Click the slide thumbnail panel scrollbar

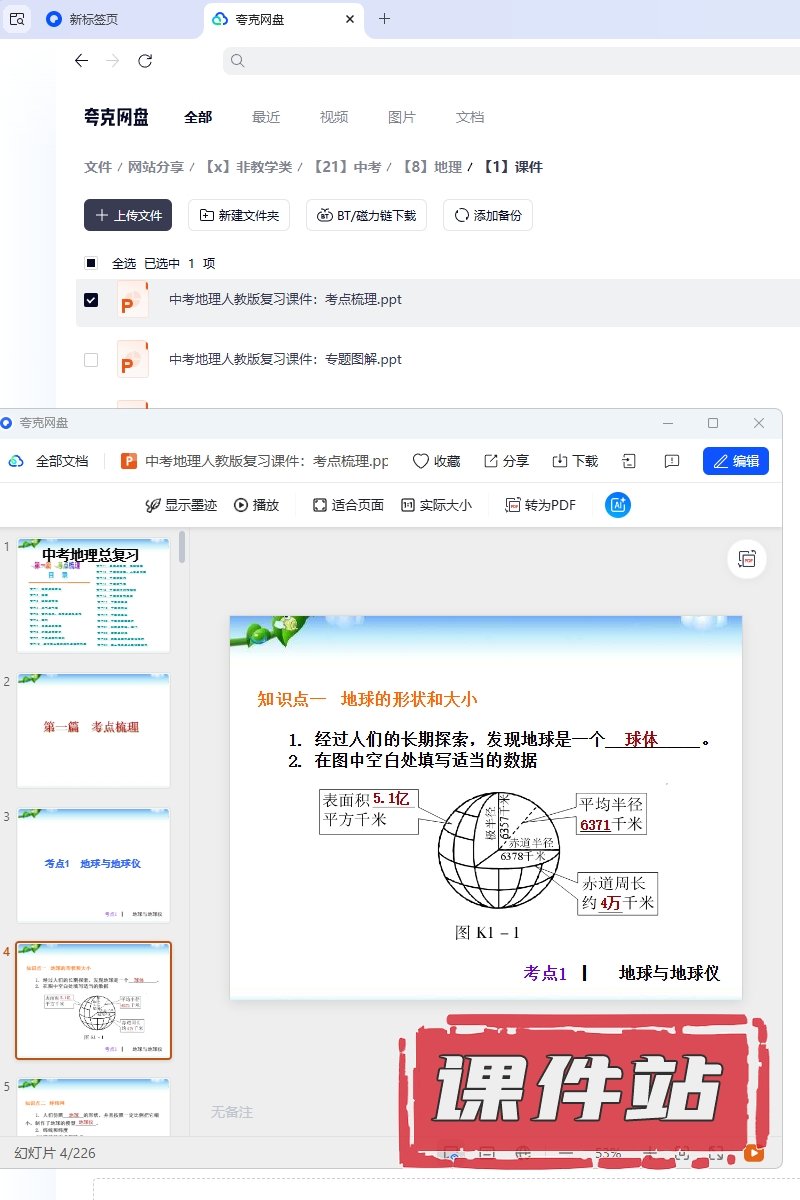182,548
